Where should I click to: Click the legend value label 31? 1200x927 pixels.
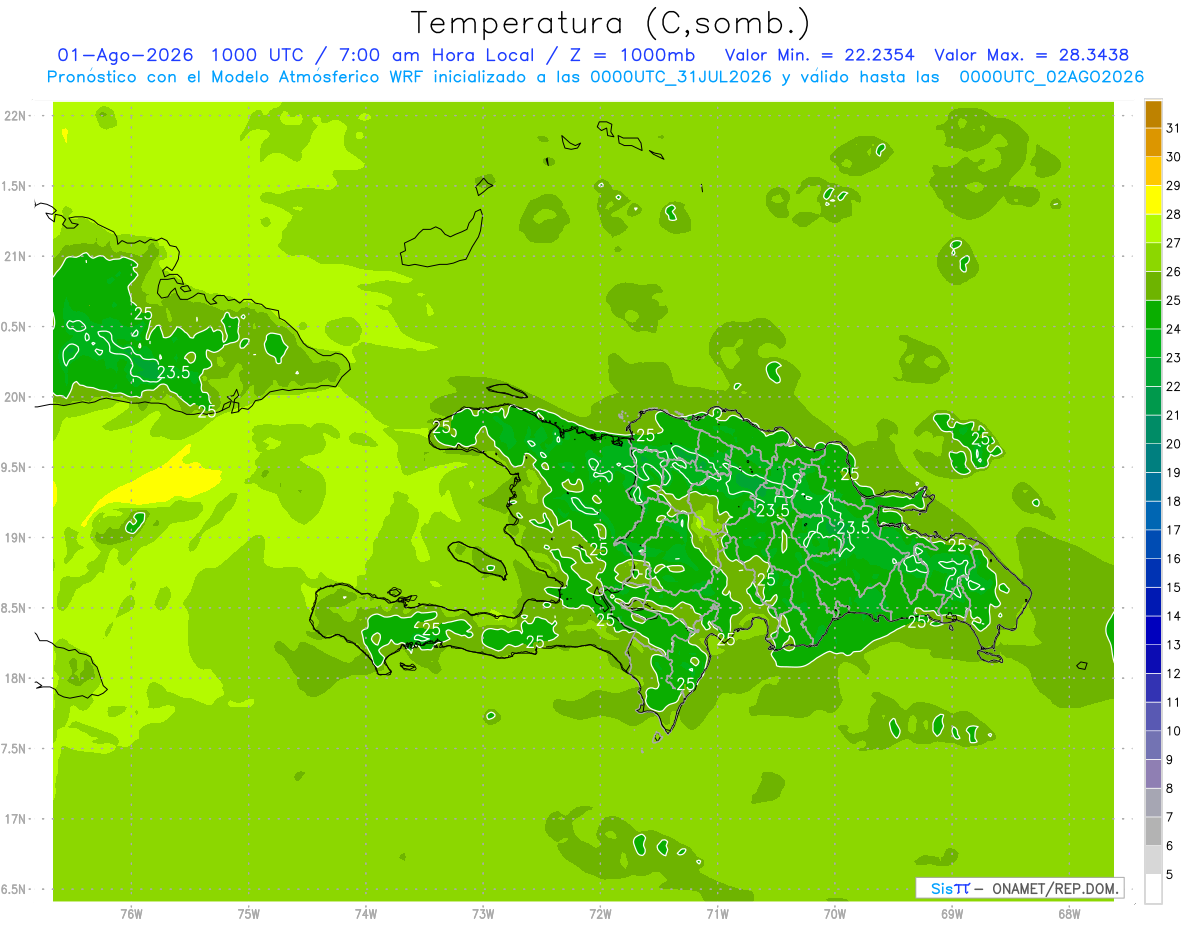[1174, 128]
